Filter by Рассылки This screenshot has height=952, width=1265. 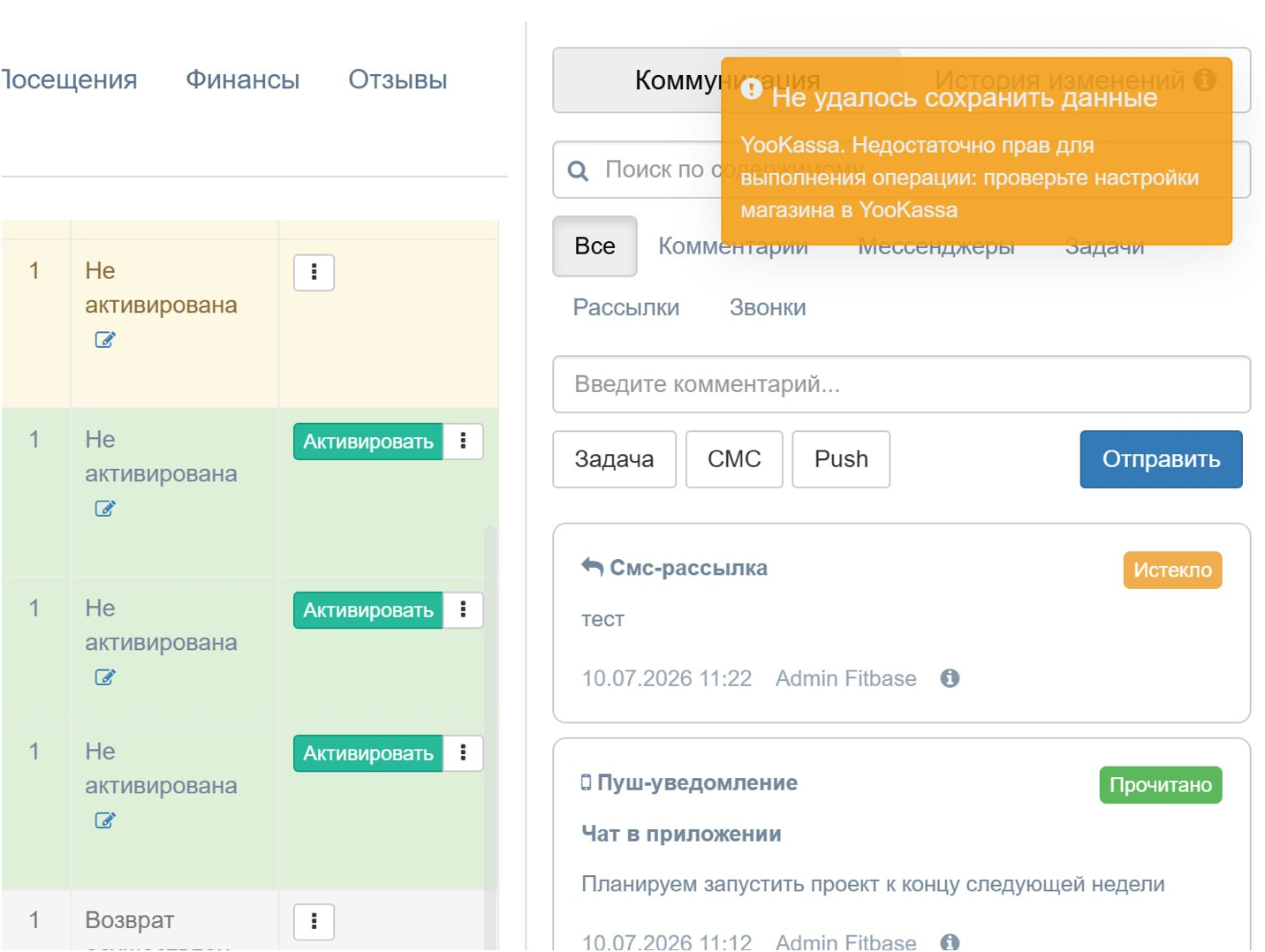(625, 307)
